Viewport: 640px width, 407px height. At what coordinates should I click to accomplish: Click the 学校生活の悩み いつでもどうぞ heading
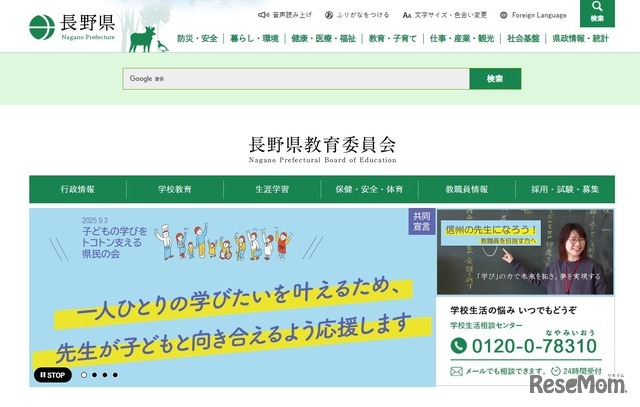(513, 310)
